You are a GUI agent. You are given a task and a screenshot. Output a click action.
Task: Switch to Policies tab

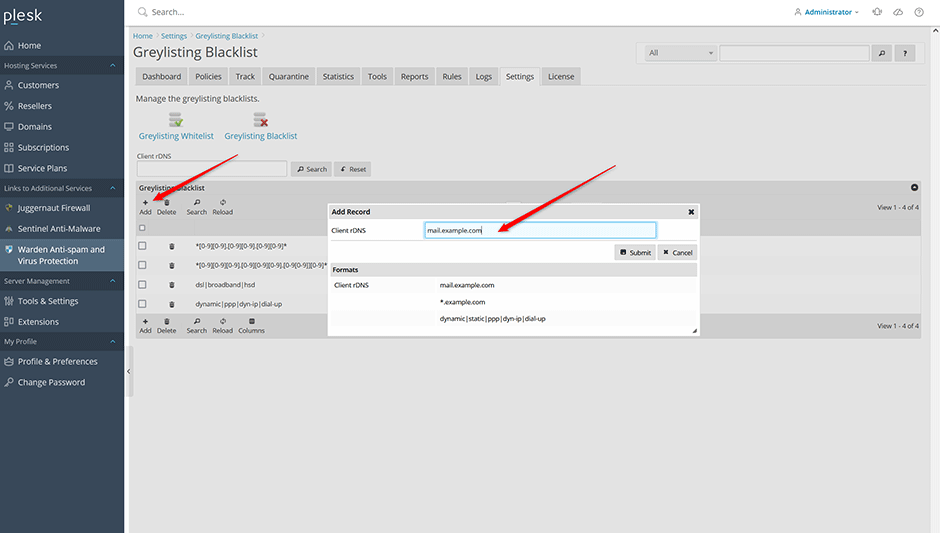point(208,77)
